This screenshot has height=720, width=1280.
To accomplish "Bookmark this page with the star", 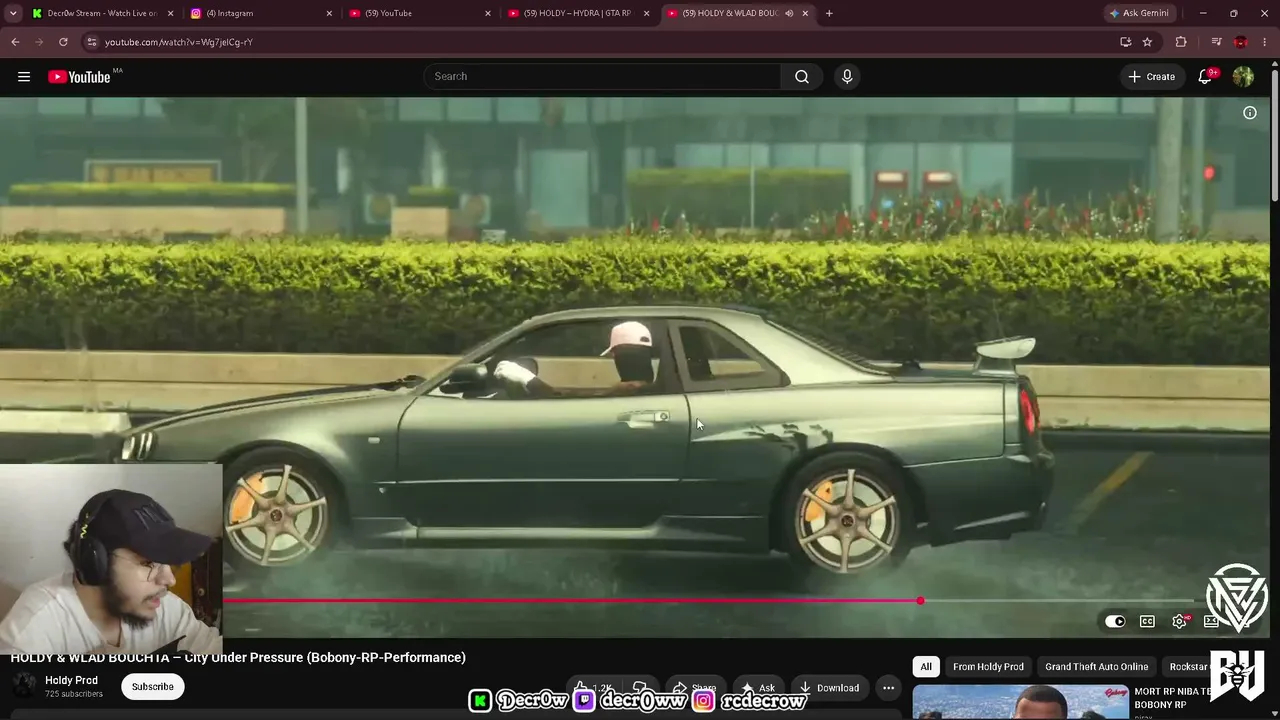I will pyautogui.click(x=1147, y=42).
